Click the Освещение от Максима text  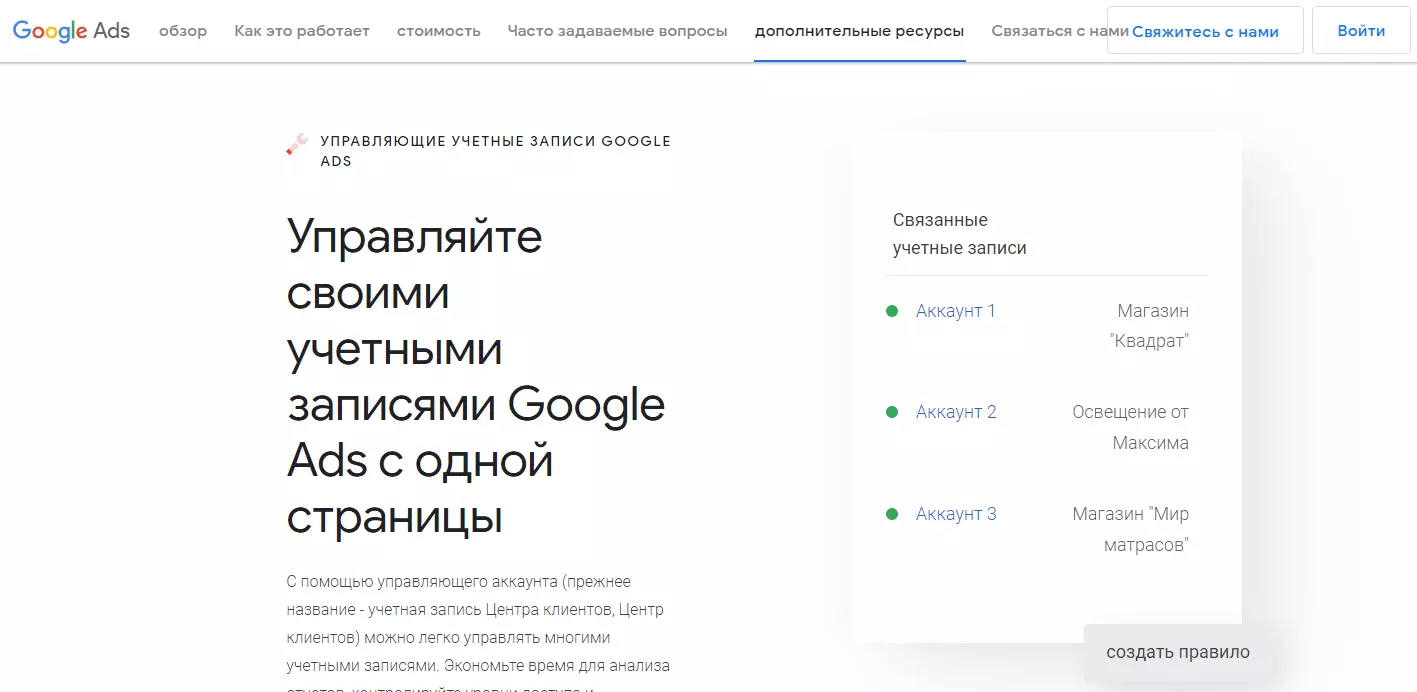tap(1131, 427)
